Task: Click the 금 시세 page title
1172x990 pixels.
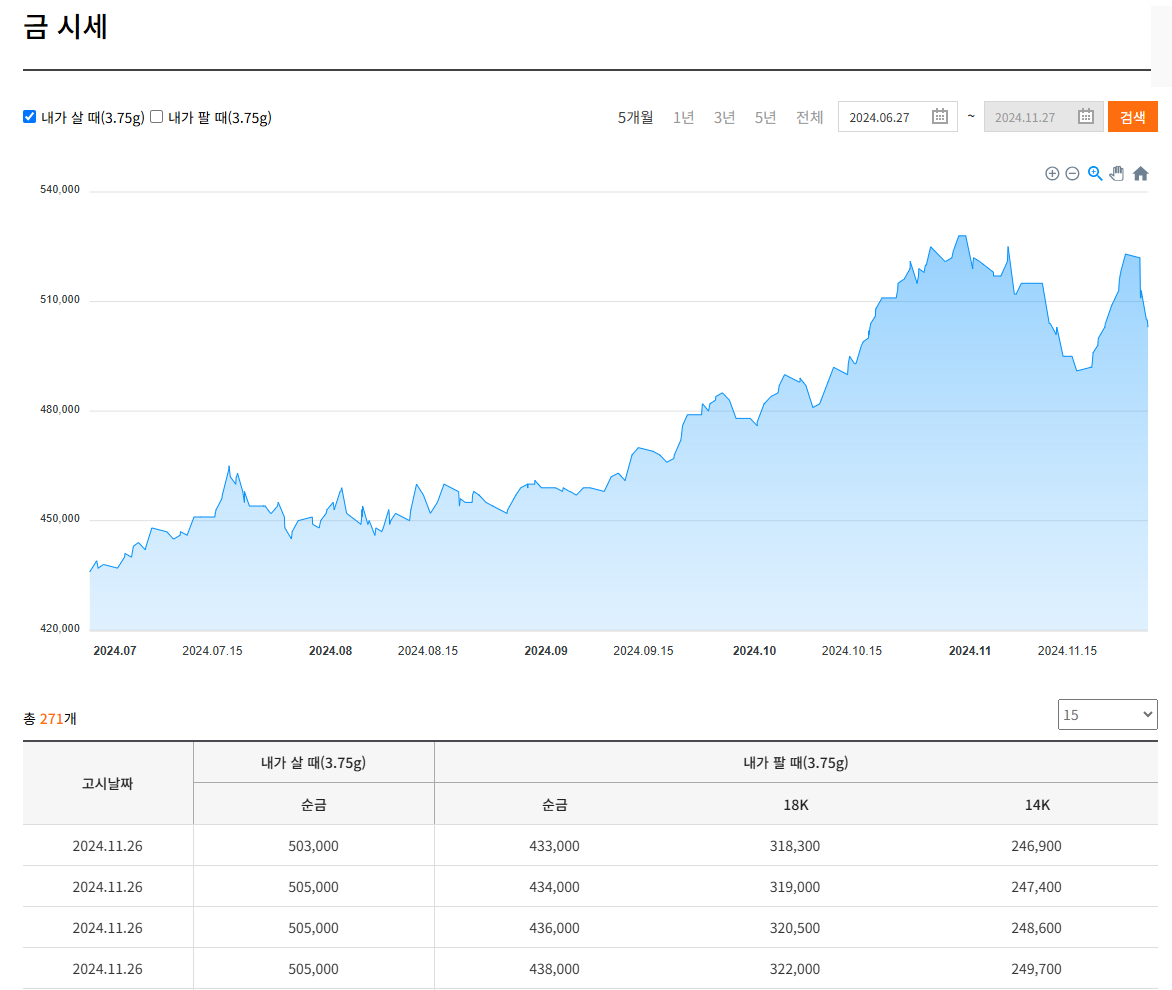Action: 66,27
